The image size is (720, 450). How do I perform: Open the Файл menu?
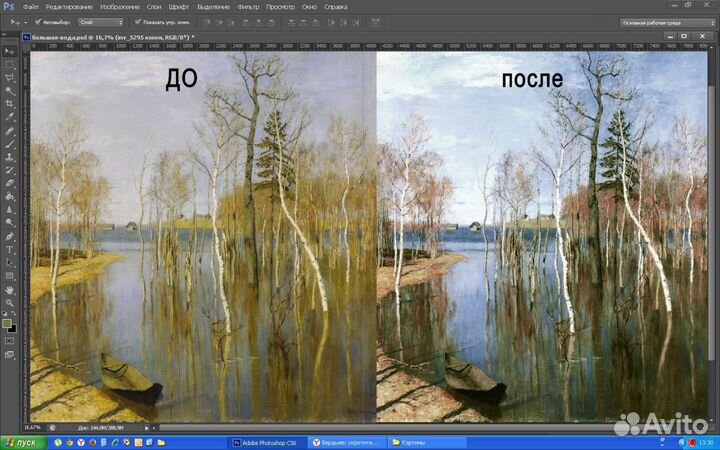pos(30,7)
